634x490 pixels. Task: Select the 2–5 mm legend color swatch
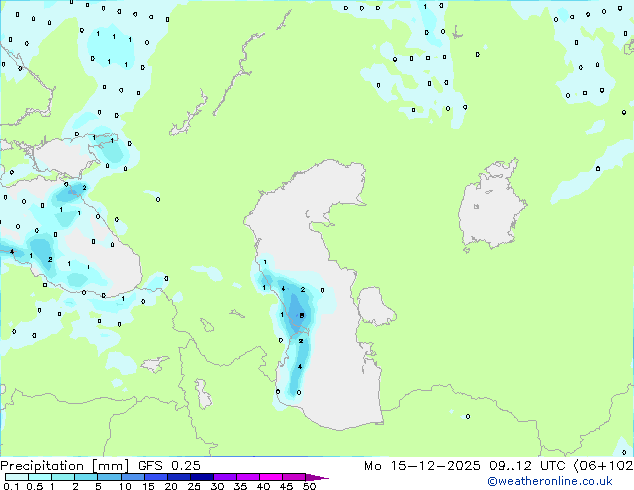86,477
